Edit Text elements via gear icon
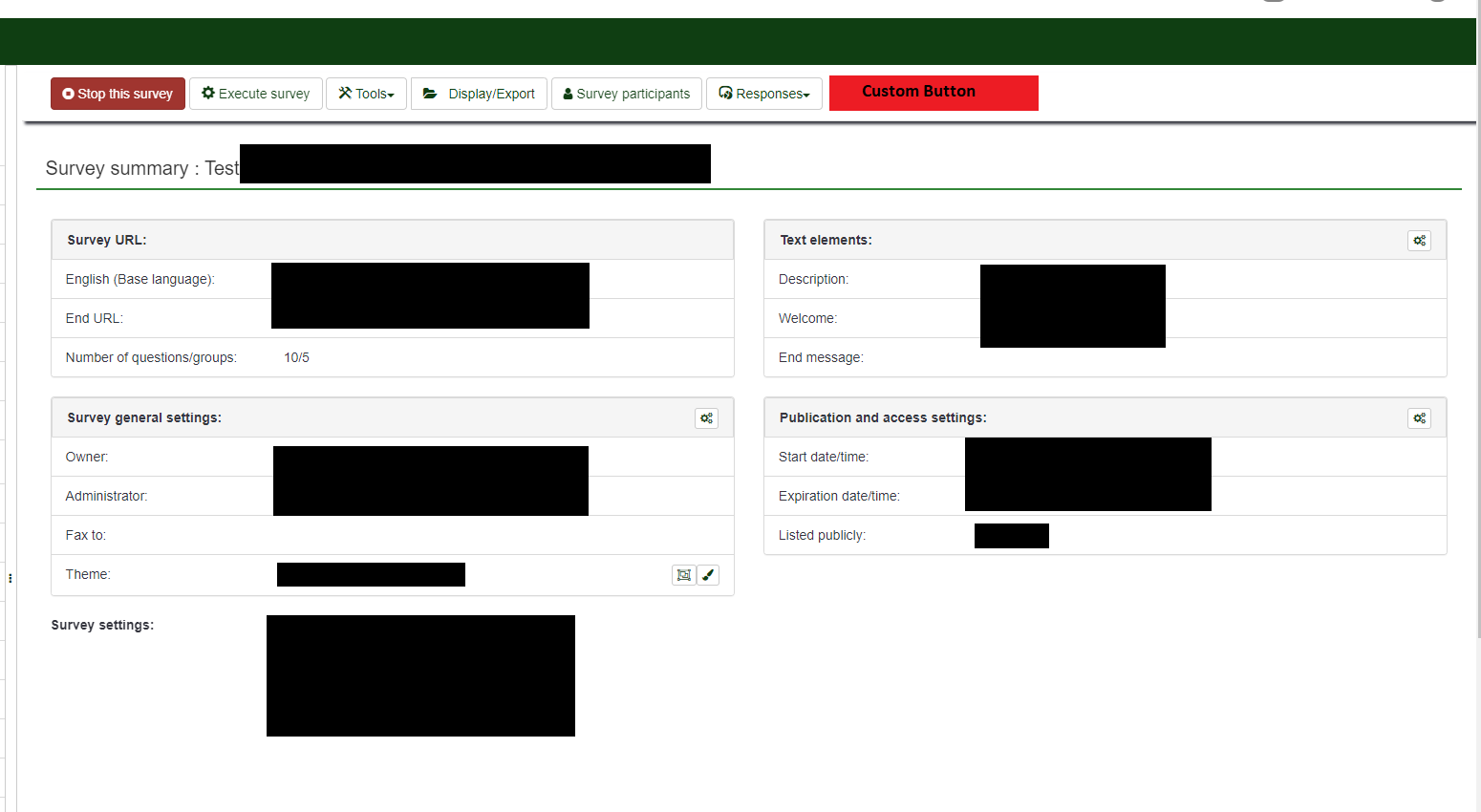This screenshot has width=1481, height=812. pyautogui.click(x=1419, y=241)
